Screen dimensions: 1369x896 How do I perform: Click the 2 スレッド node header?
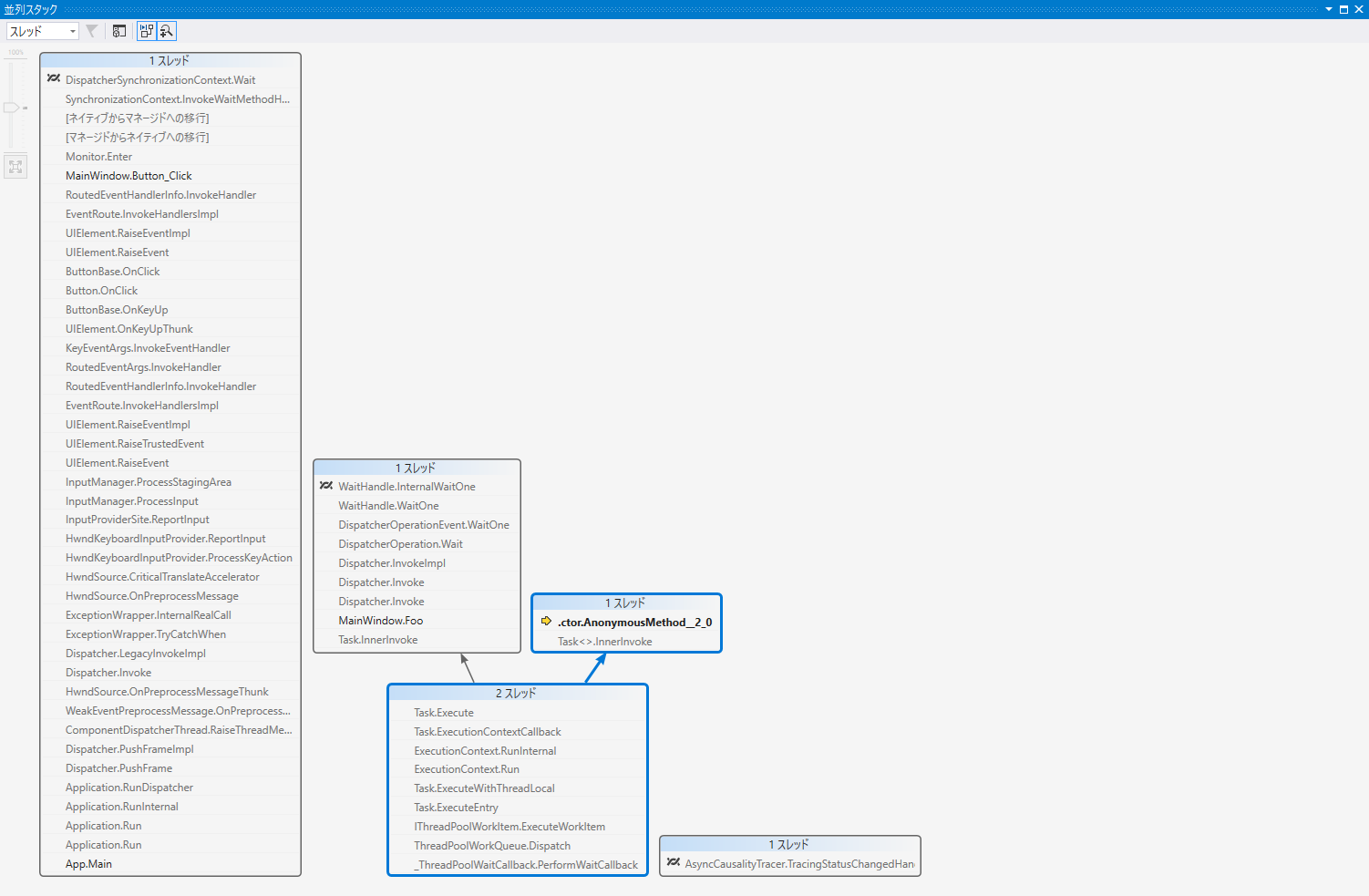[x=517, y=693]
